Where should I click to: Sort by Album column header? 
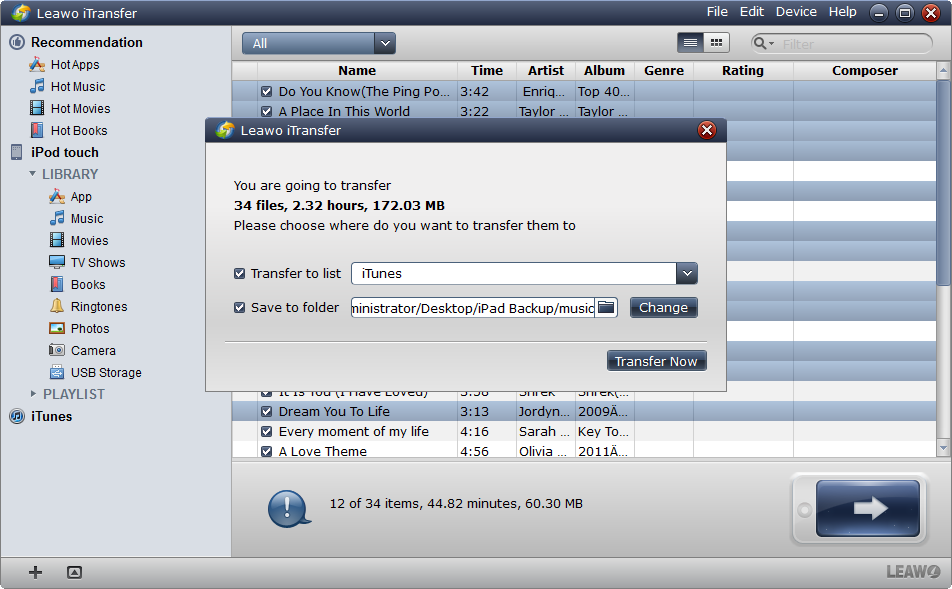click(x=604, y=70)
